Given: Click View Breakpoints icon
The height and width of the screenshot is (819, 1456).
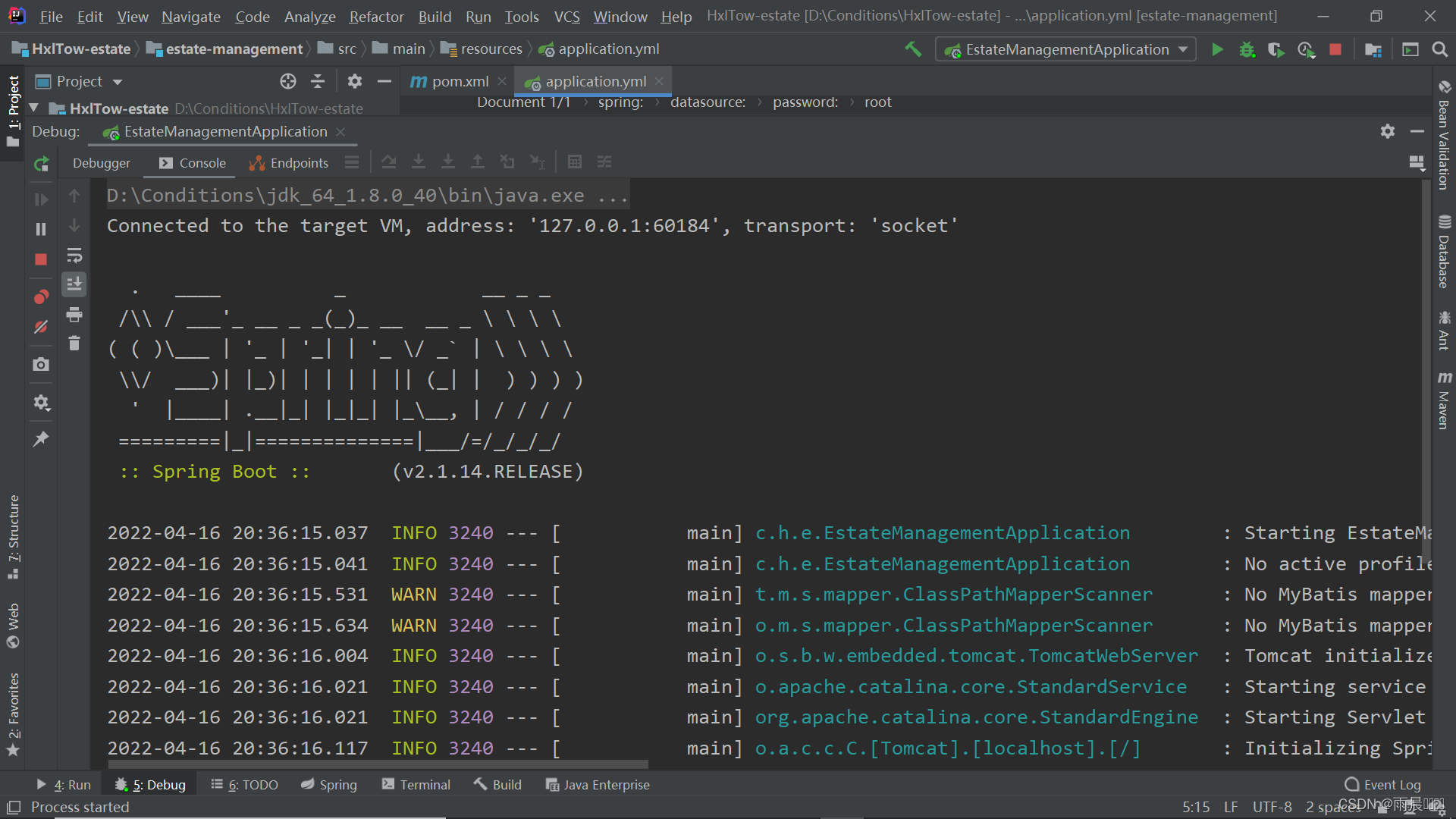Looking at the screenshot, I should coord(41,297).
